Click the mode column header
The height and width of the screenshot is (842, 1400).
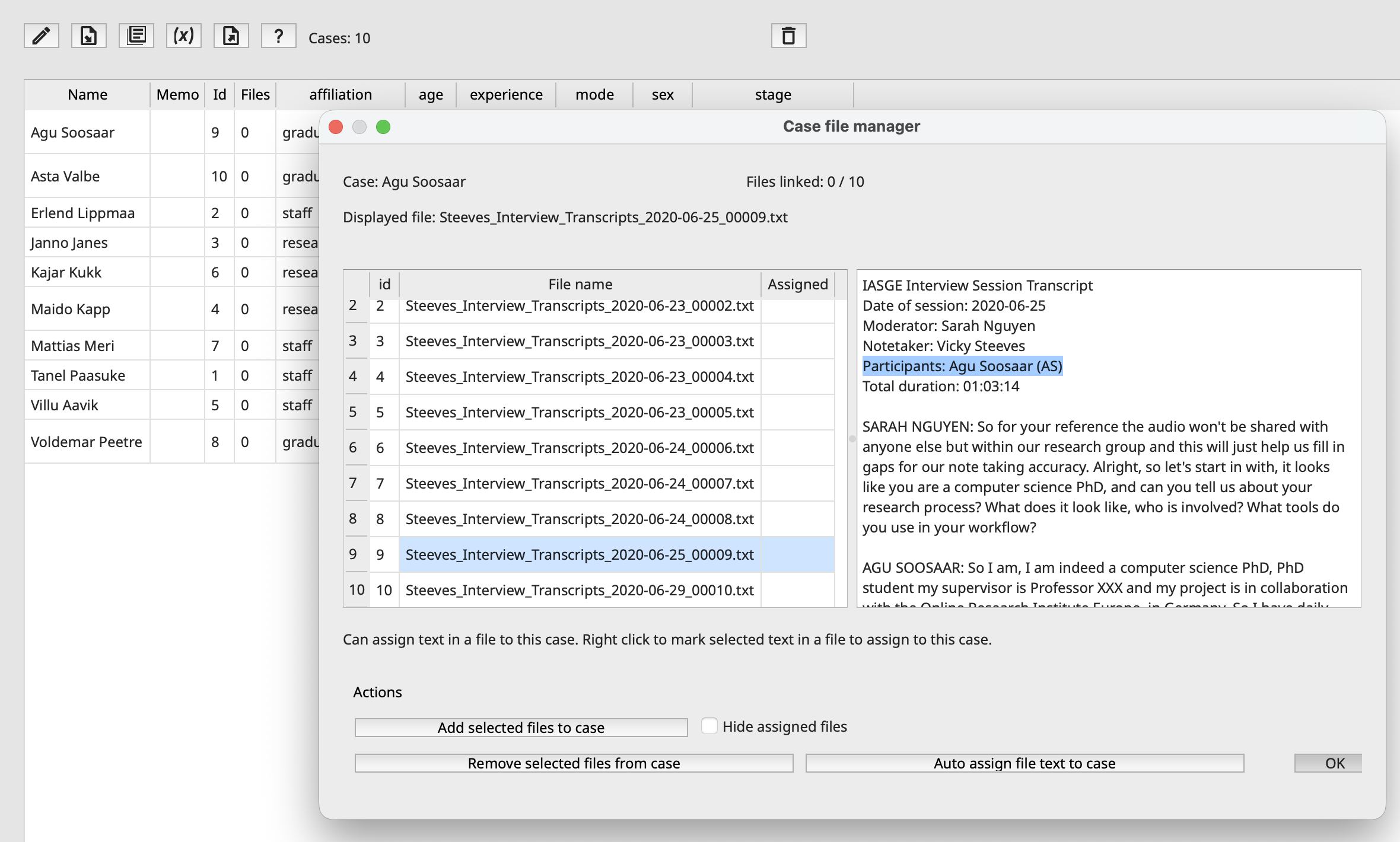[x=594, y=95]
